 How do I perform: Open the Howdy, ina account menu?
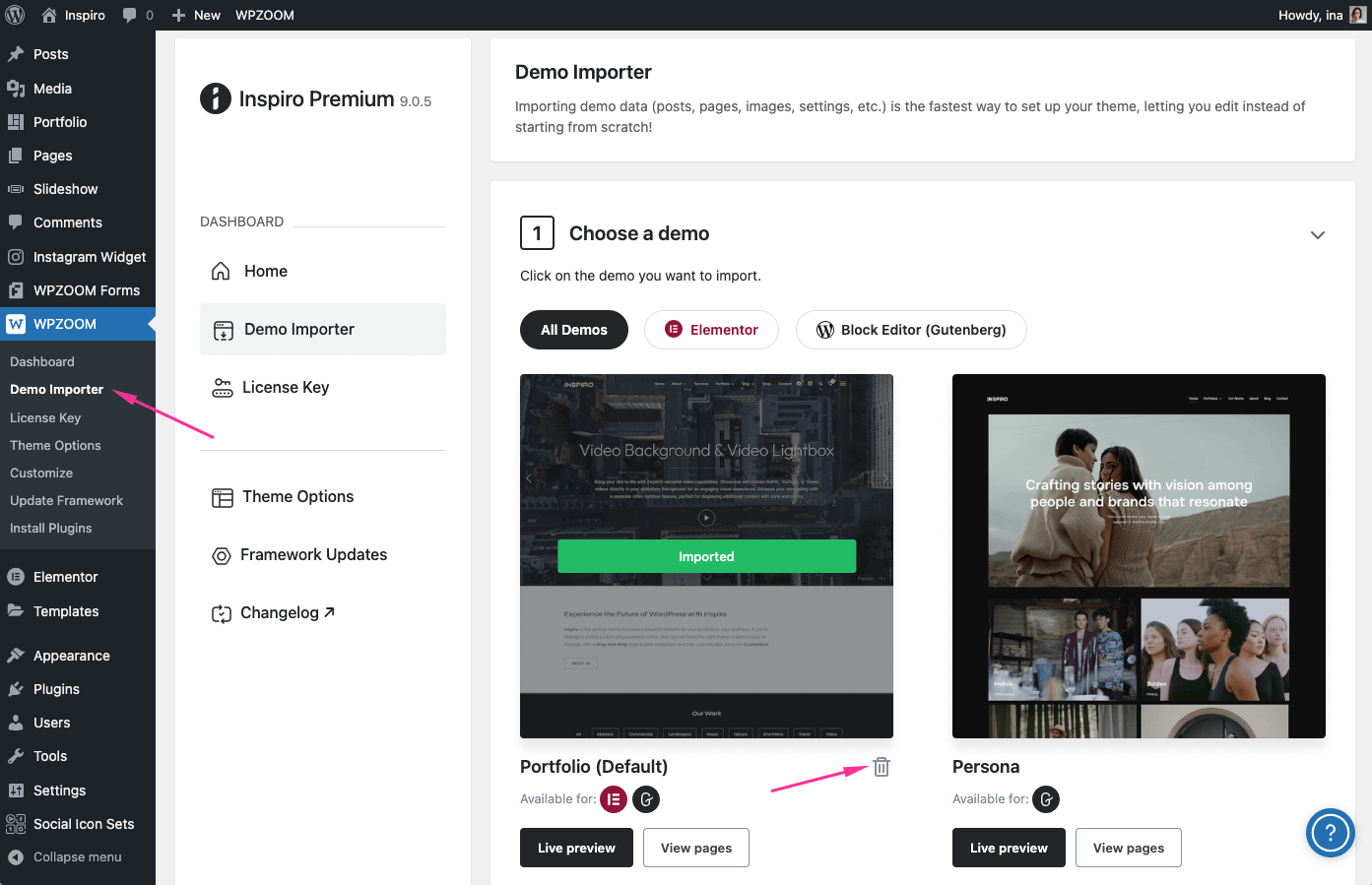point(1322,15)
